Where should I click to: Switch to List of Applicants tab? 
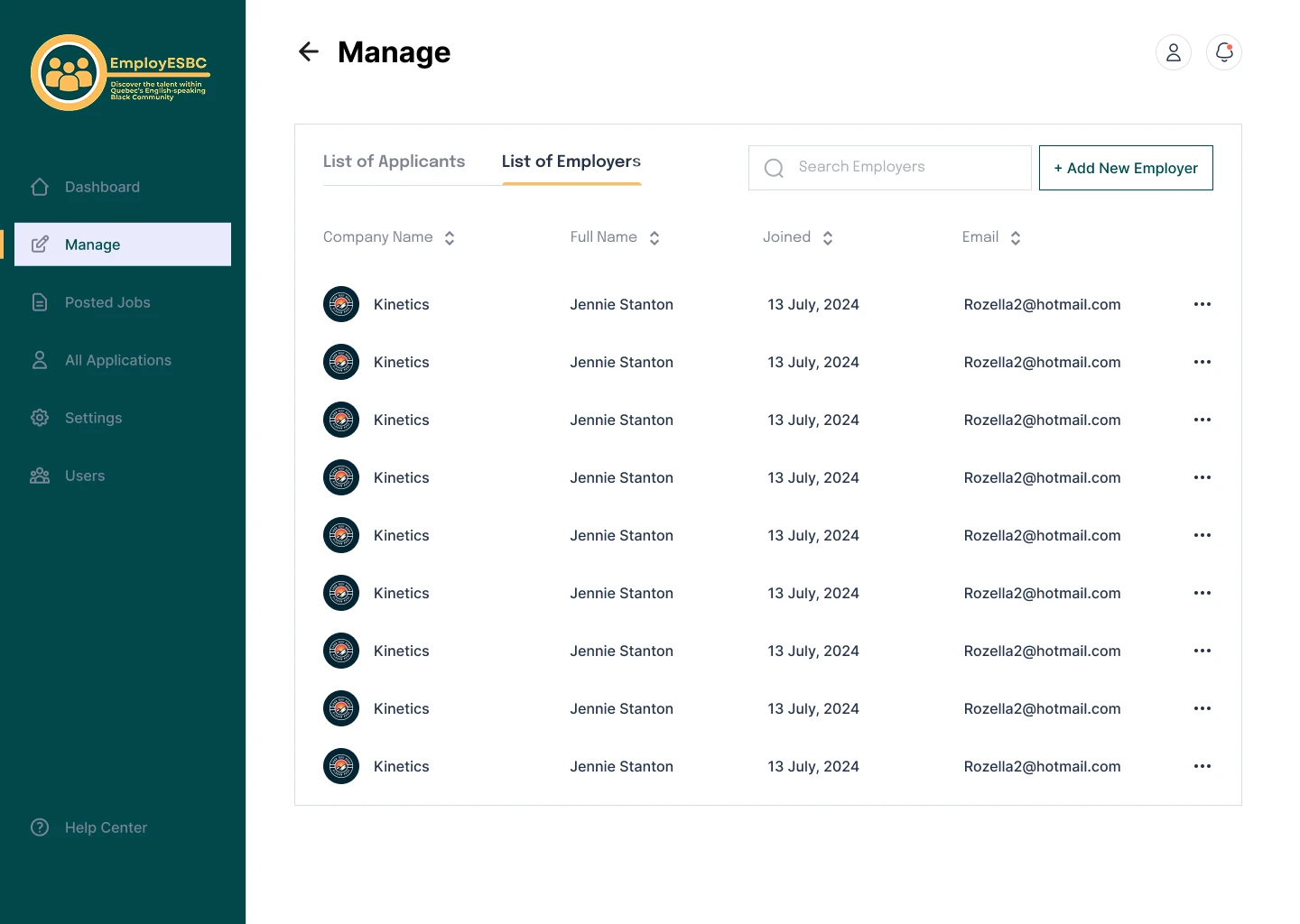(x=394, y=162)
